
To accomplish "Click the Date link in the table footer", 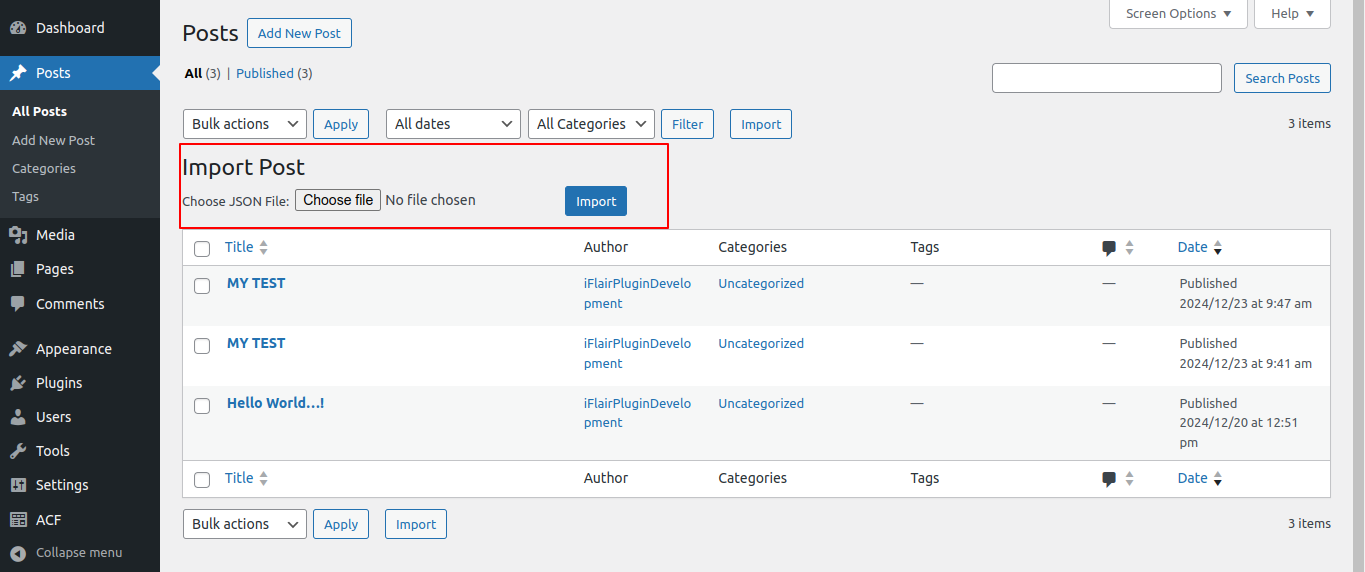I will pos(1192,478).
